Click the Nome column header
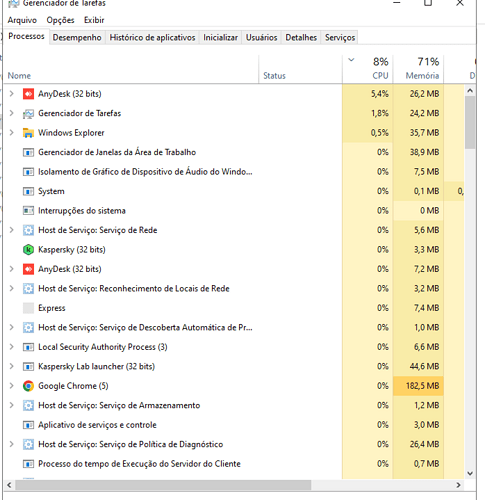The height and width of the screenshot is (500, 485). 19,76
